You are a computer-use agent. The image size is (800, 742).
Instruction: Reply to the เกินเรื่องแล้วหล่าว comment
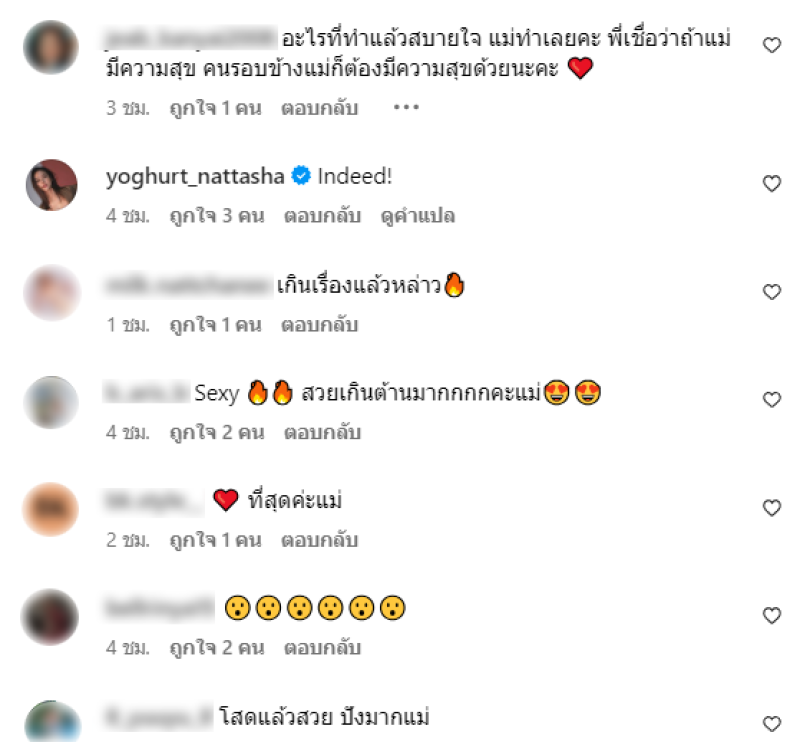tap(320, 325)
